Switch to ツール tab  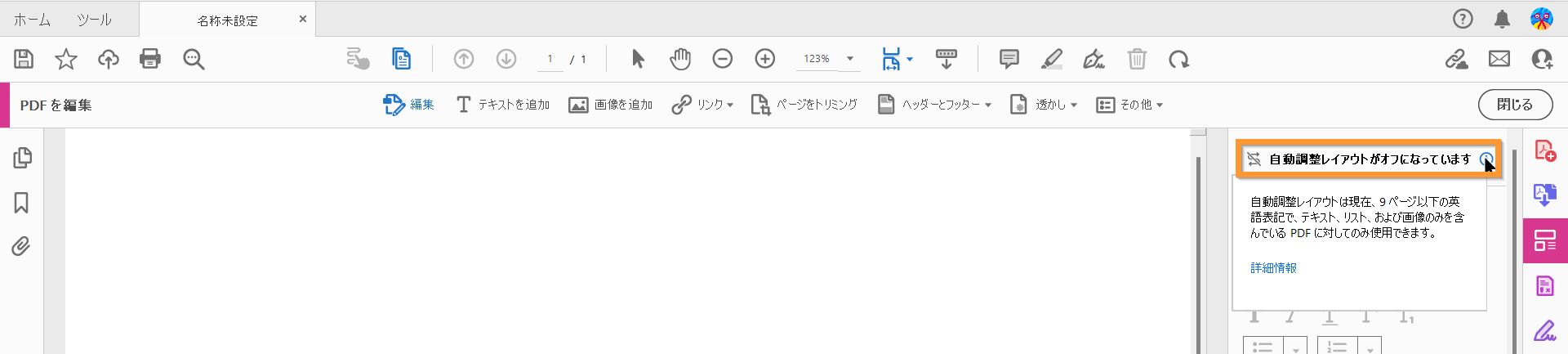click(x=94, y=20)
